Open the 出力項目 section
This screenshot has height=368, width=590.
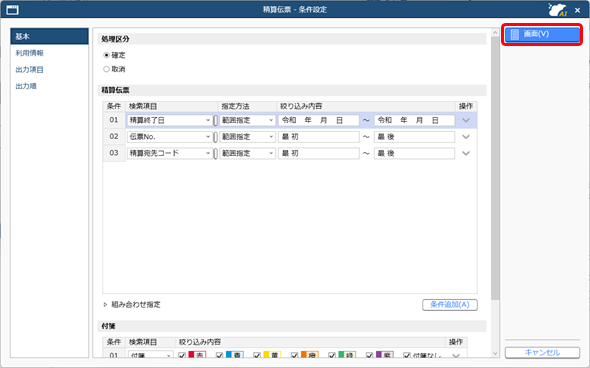point(29,70)
